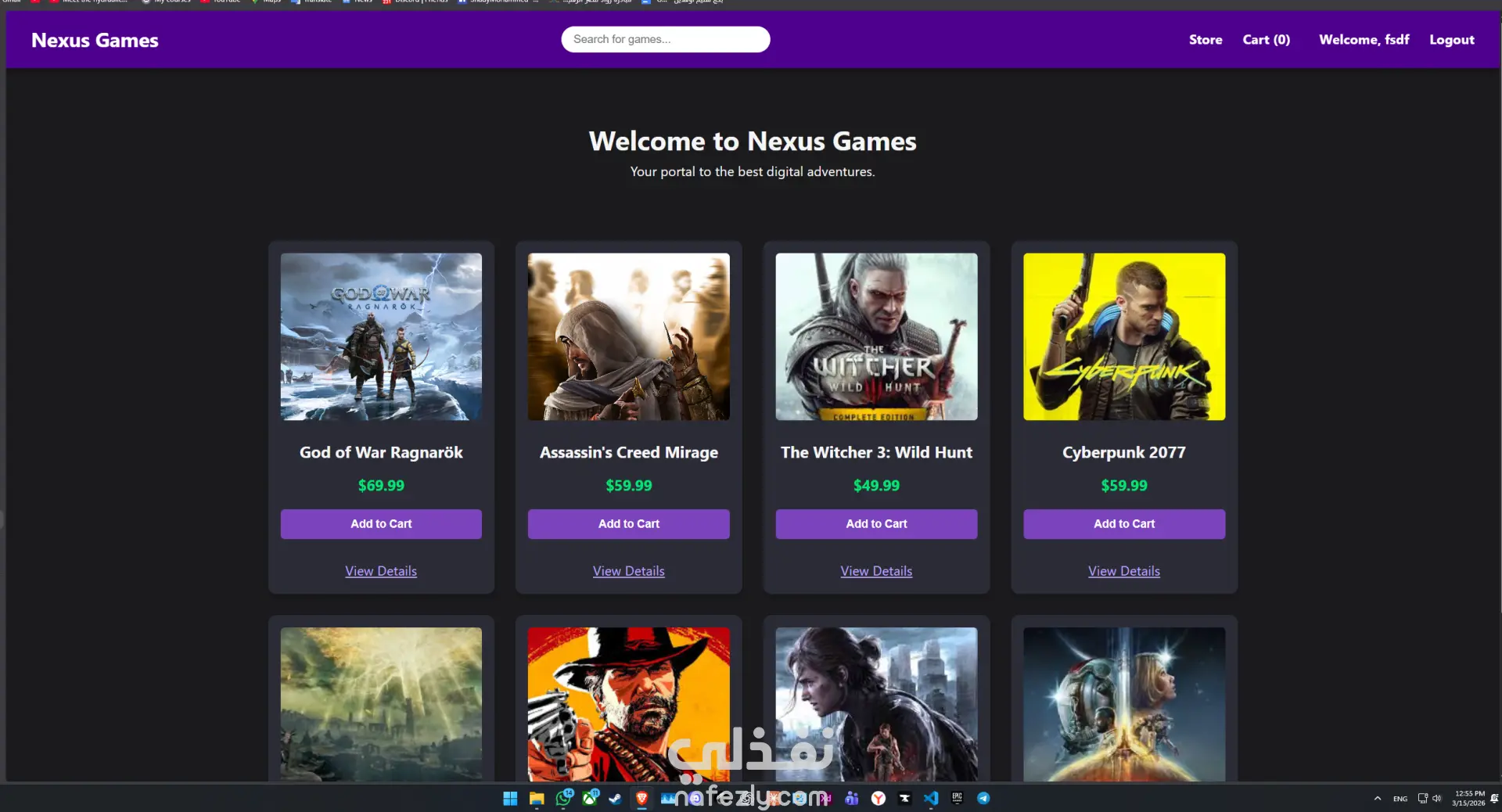Click the Search for games field
This screenshot has width=1502, height=812.
(666, 39)
